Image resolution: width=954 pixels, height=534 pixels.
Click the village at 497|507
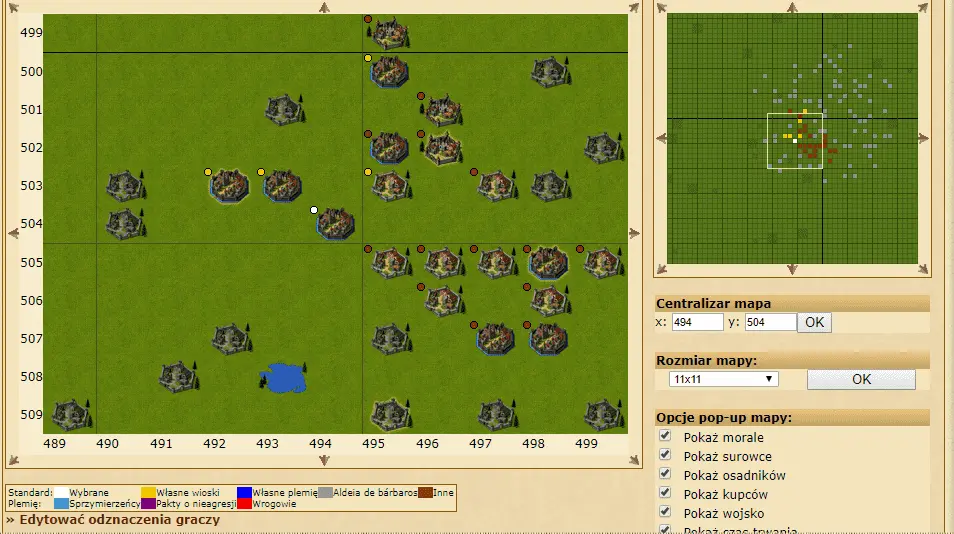495,339
